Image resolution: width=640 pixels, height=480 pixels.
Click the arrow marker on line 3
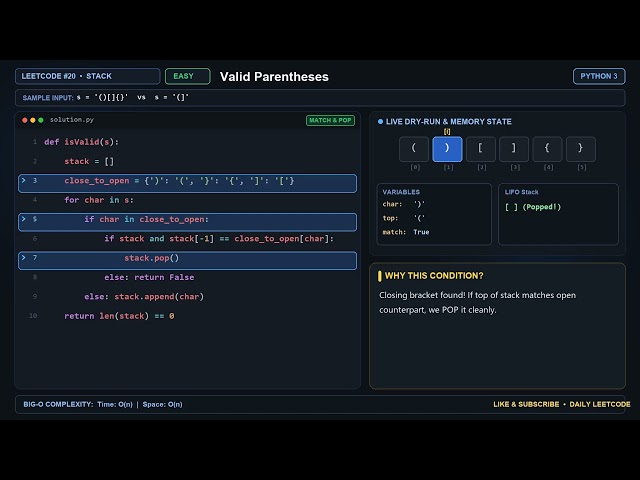pyautogui.click(x=24, y=180)
